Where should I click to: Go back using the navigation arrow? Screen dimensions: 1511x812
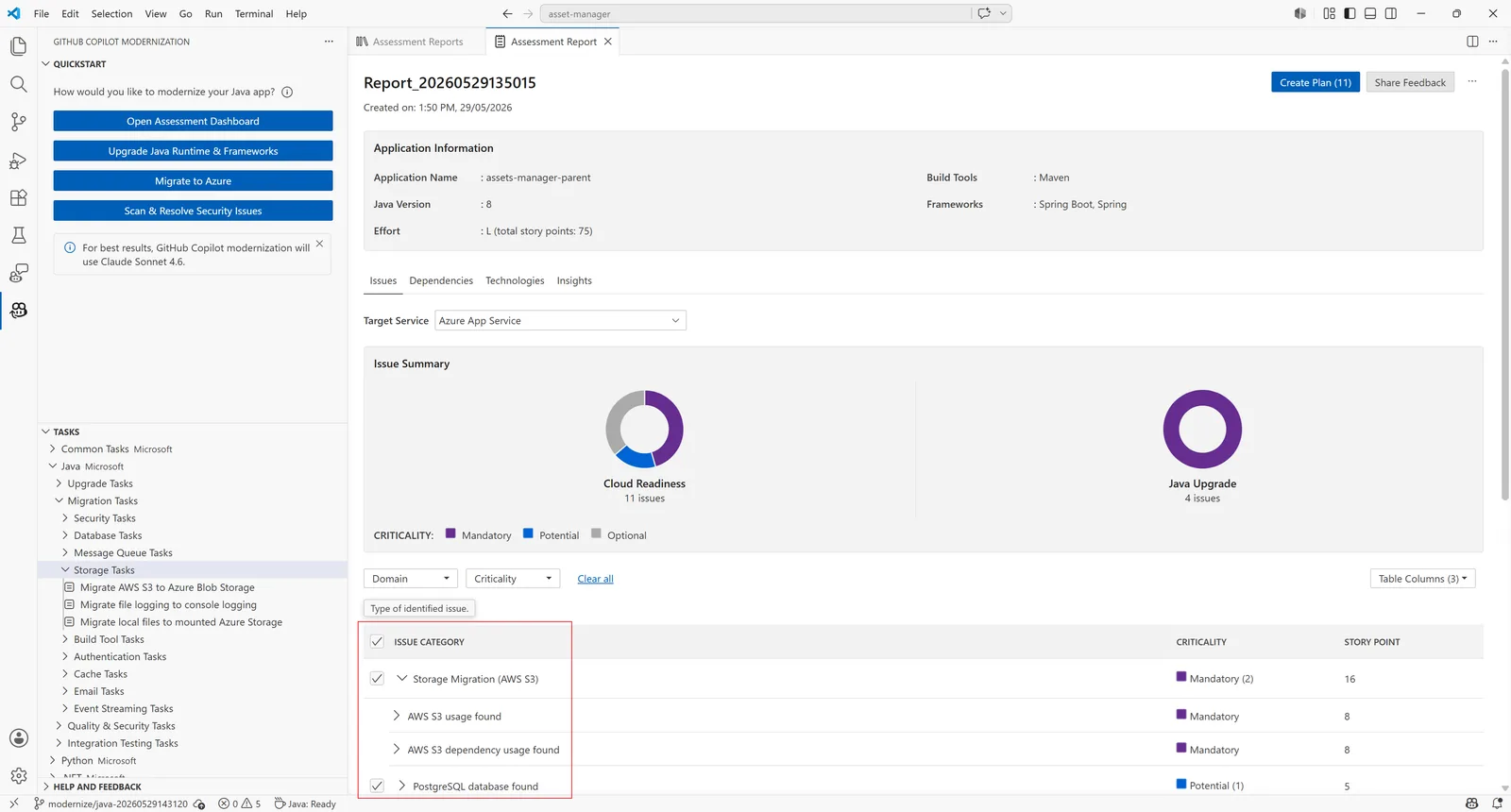point(507,13)
